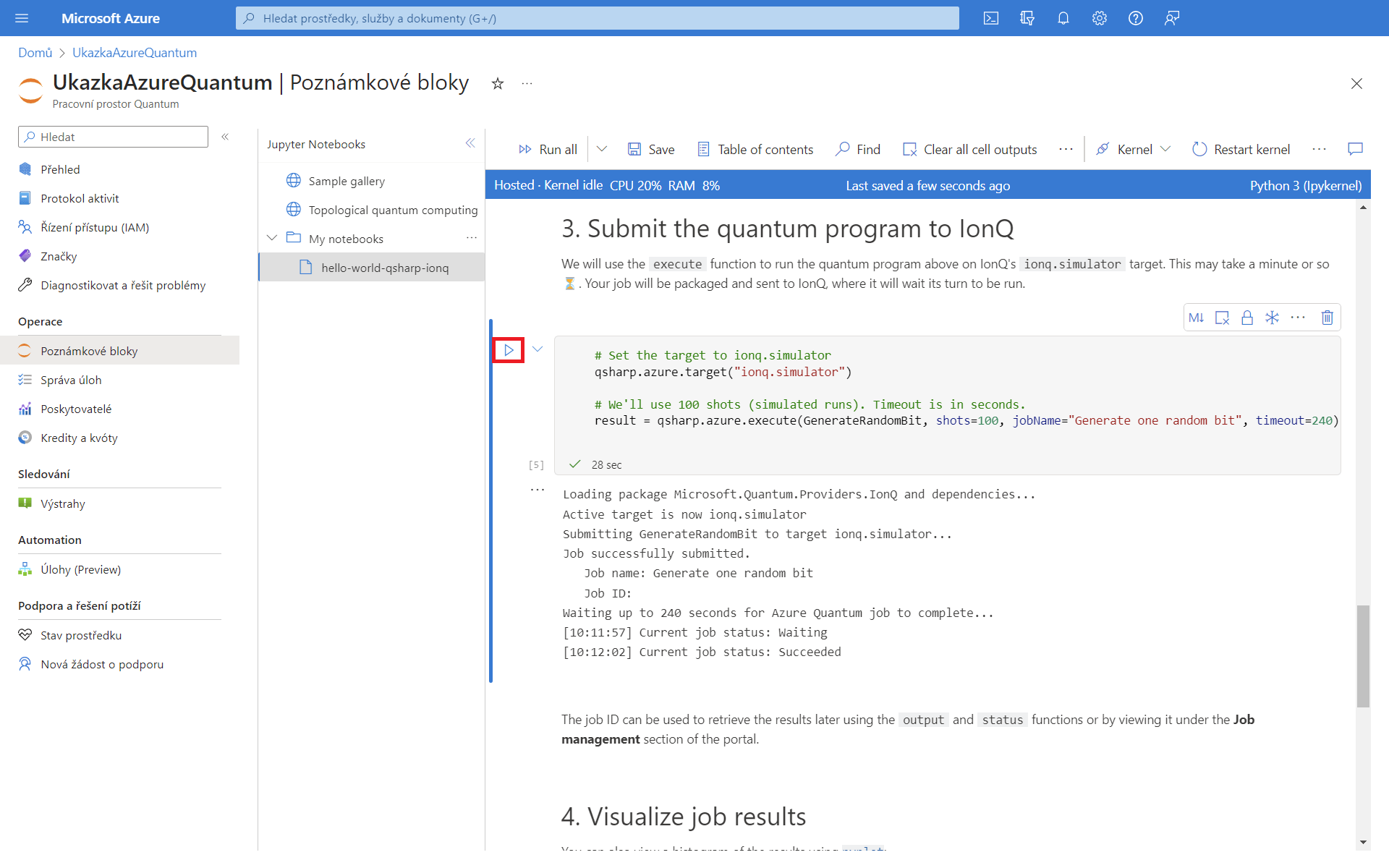The height and width of the screenshot is (868, 1389).
Task: Open Správa úloh in the sidebar
Action: (71, 380)
